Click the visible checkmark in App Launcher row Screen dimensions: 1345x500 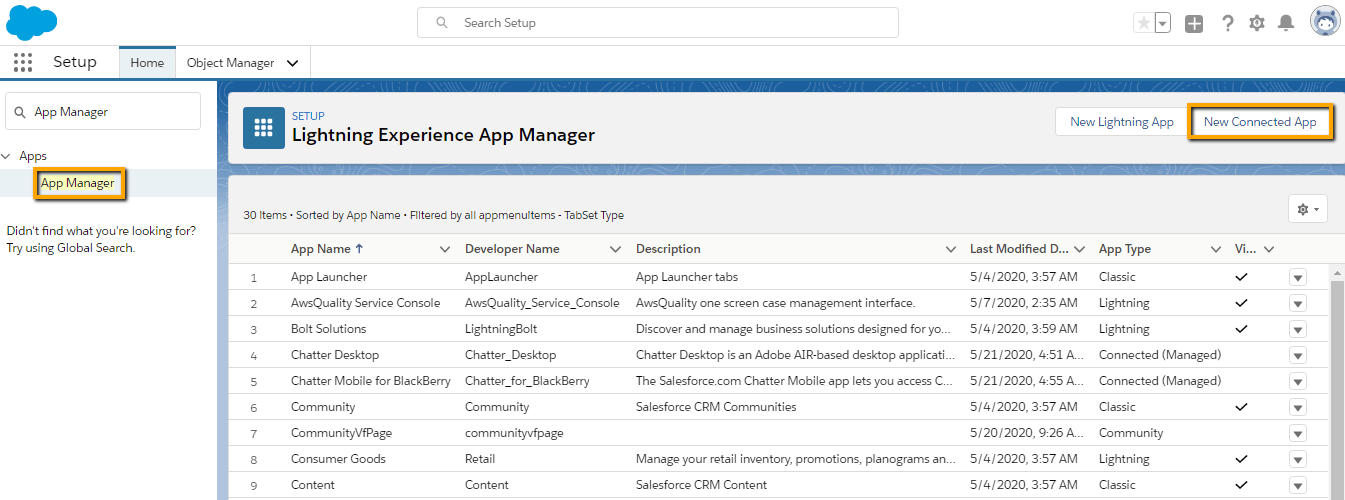coord(1242,277)
